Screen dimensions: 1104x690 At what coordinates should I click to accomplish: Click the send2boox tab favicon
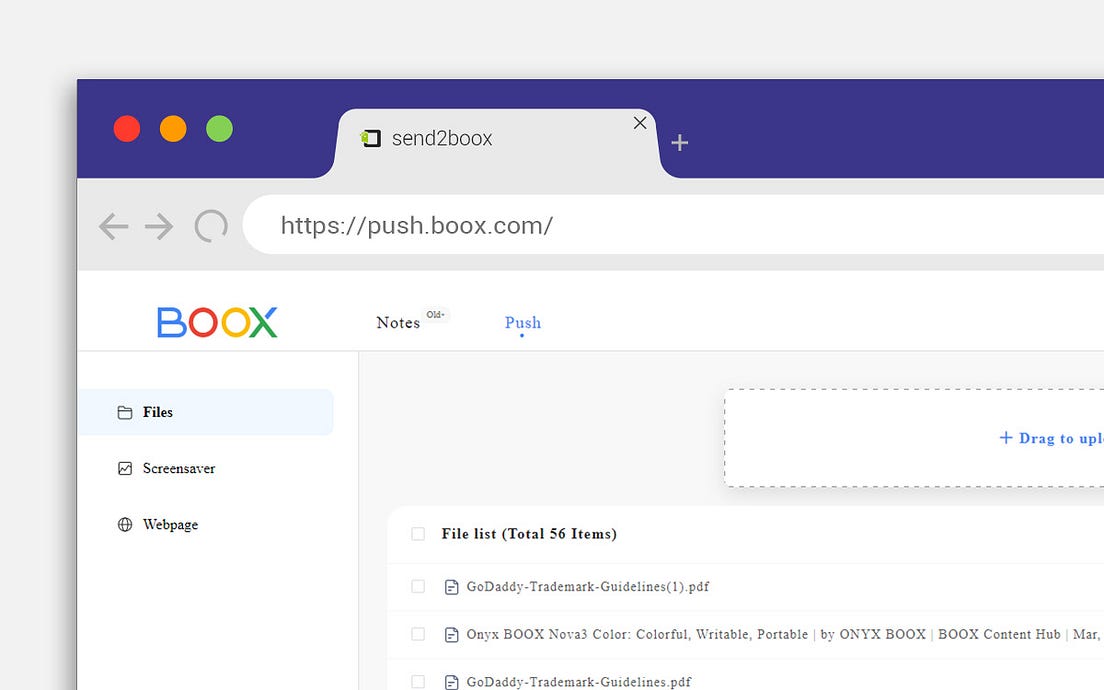[x=370, y=138]
